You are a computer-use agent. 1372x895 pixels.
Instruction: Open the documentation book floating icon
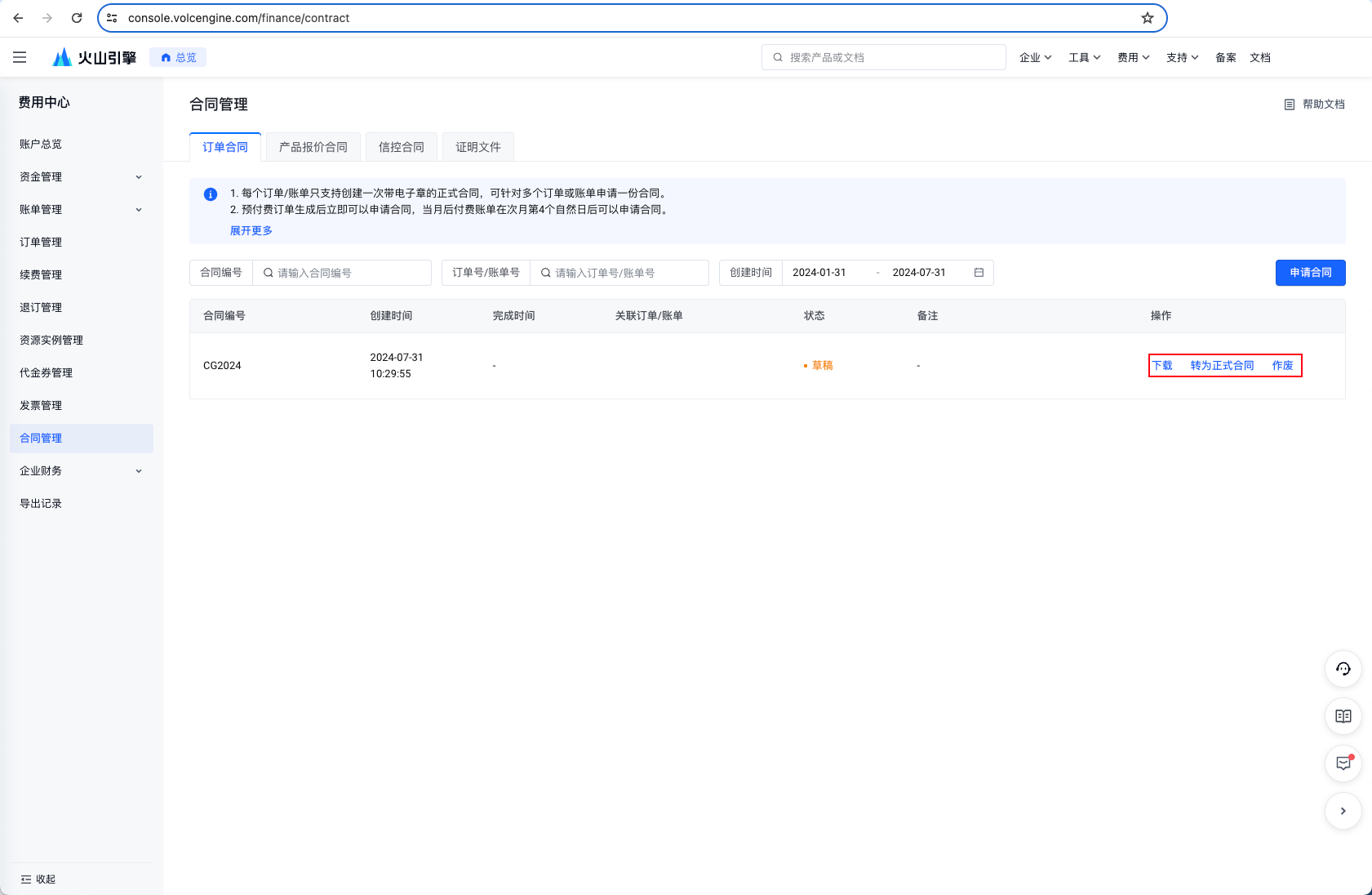(x=1343, y=716)
